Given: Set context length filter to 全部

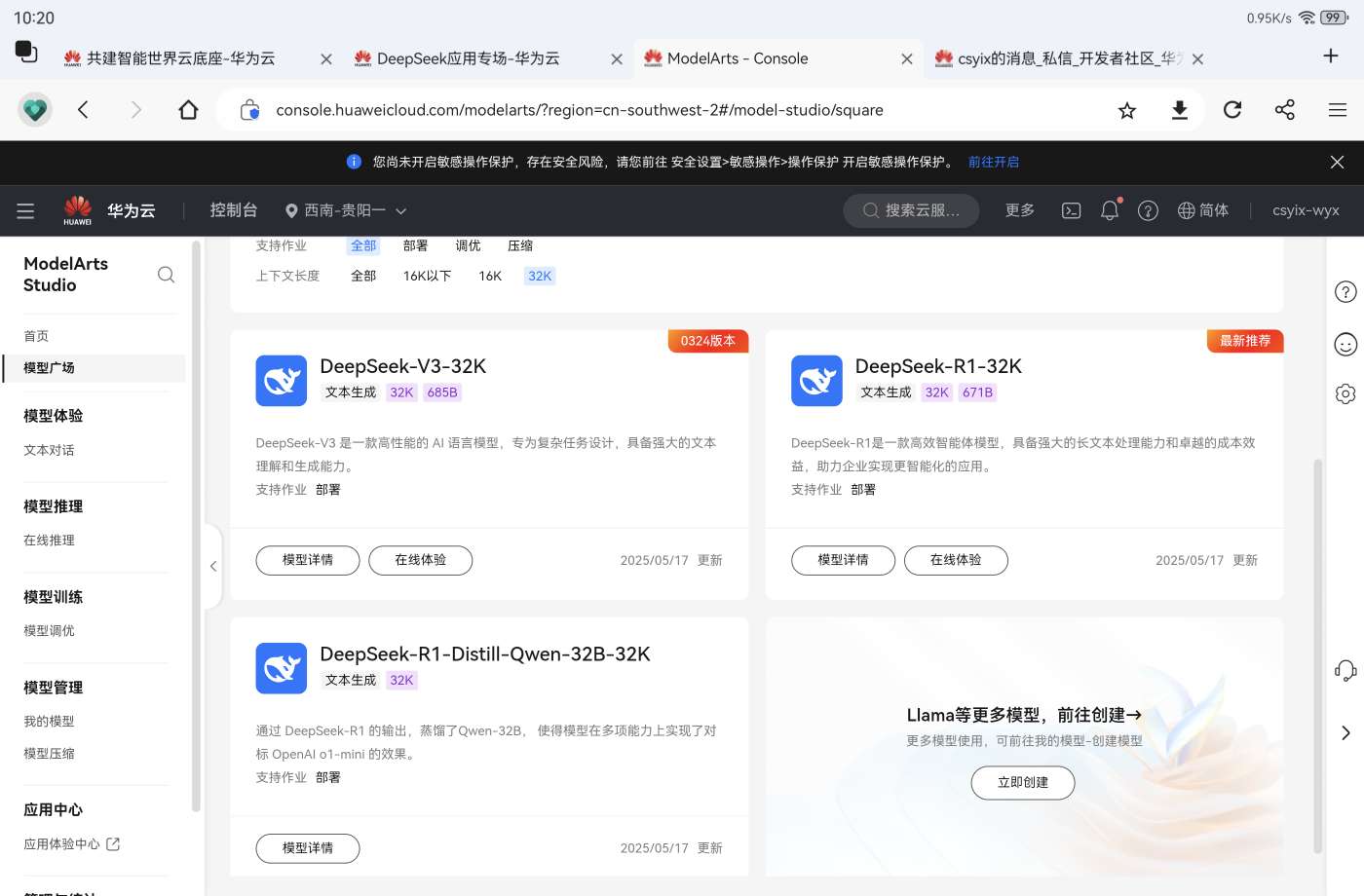Looking at the screenshot, I should pyautogui.click(x=363, y=276).
